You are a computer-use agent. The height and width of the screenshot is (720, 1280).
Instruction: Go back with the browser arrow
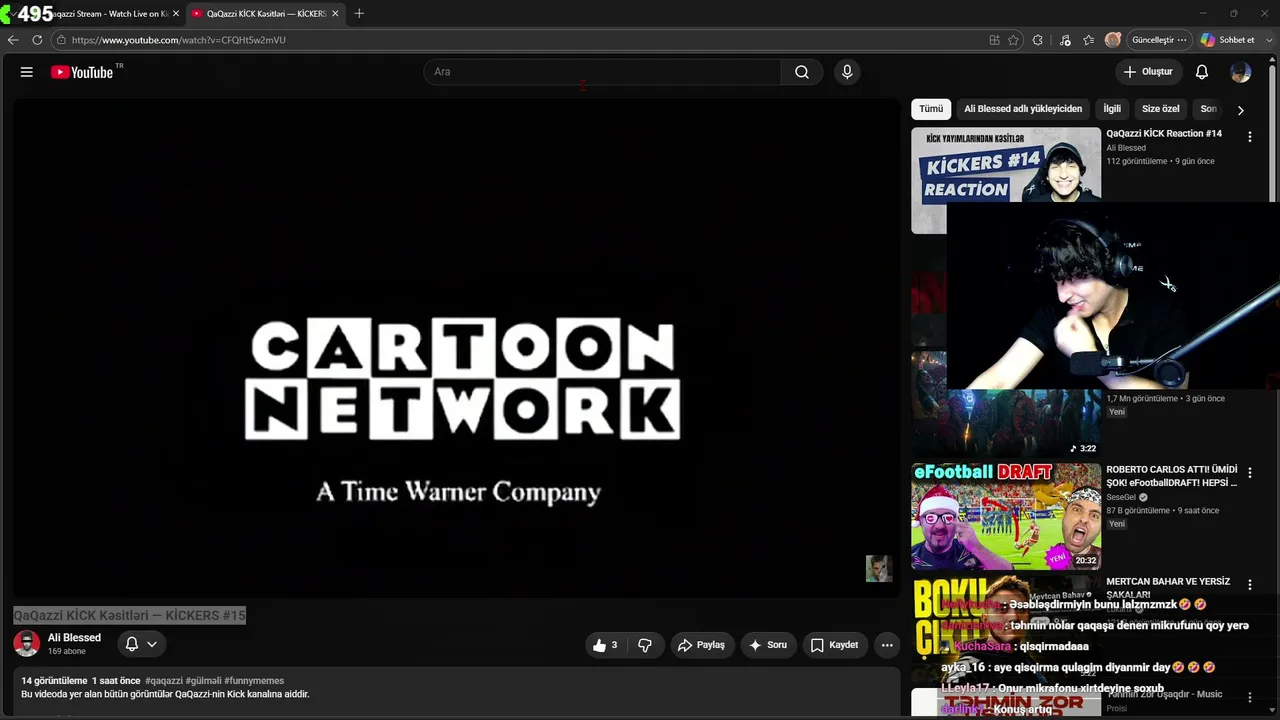tap(13, 40)
